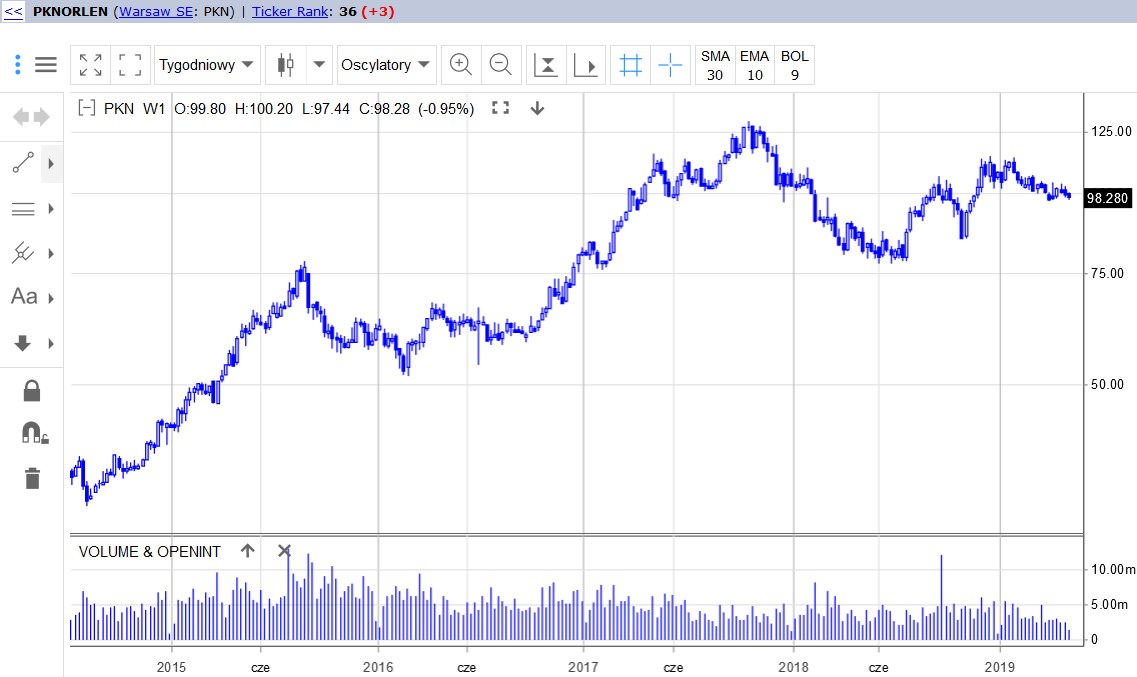Viewport: 1137px width, 677px height.
Task: Toggle the grid lines icon
Action: [630, 65]
